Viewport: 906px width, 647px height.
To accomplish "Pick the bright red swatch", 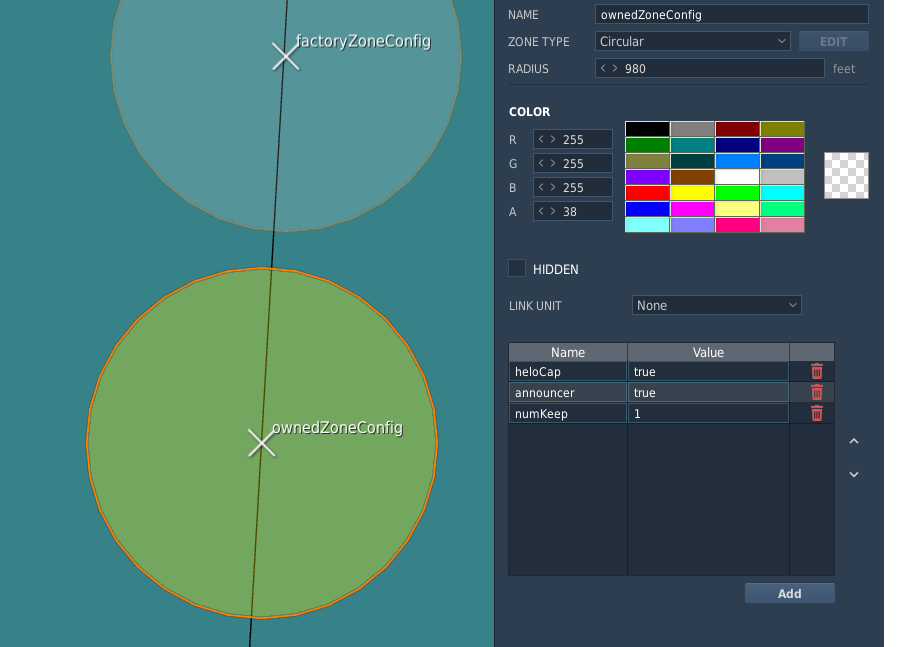I will tap(647, 193).
